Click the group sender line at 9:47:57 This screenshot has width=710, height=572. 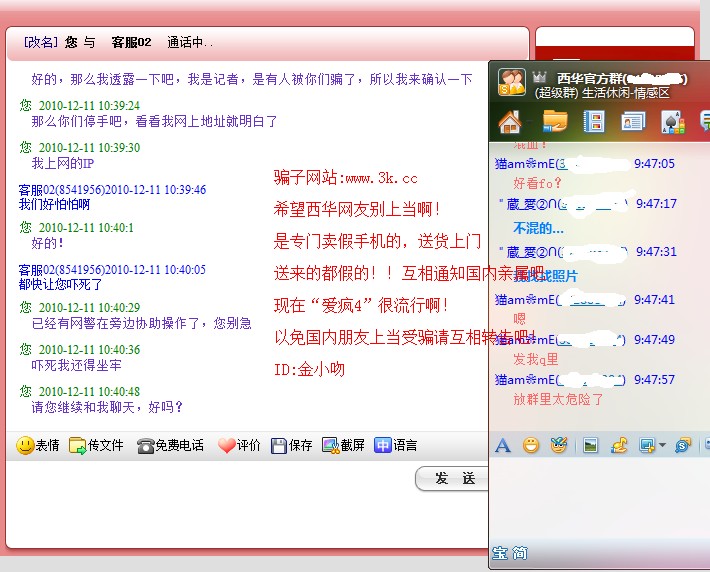point(585,380)
